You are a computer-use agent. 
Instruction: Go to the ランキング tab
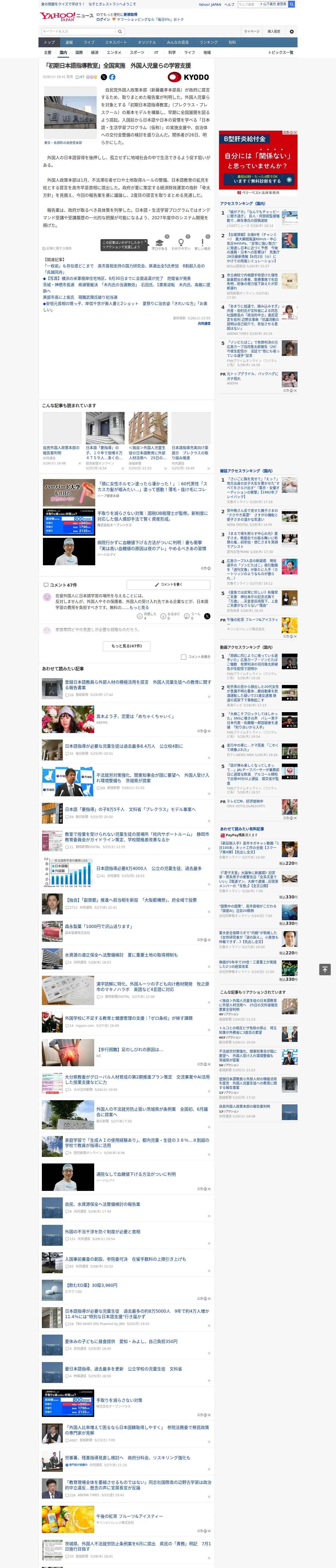coord(209,43)
